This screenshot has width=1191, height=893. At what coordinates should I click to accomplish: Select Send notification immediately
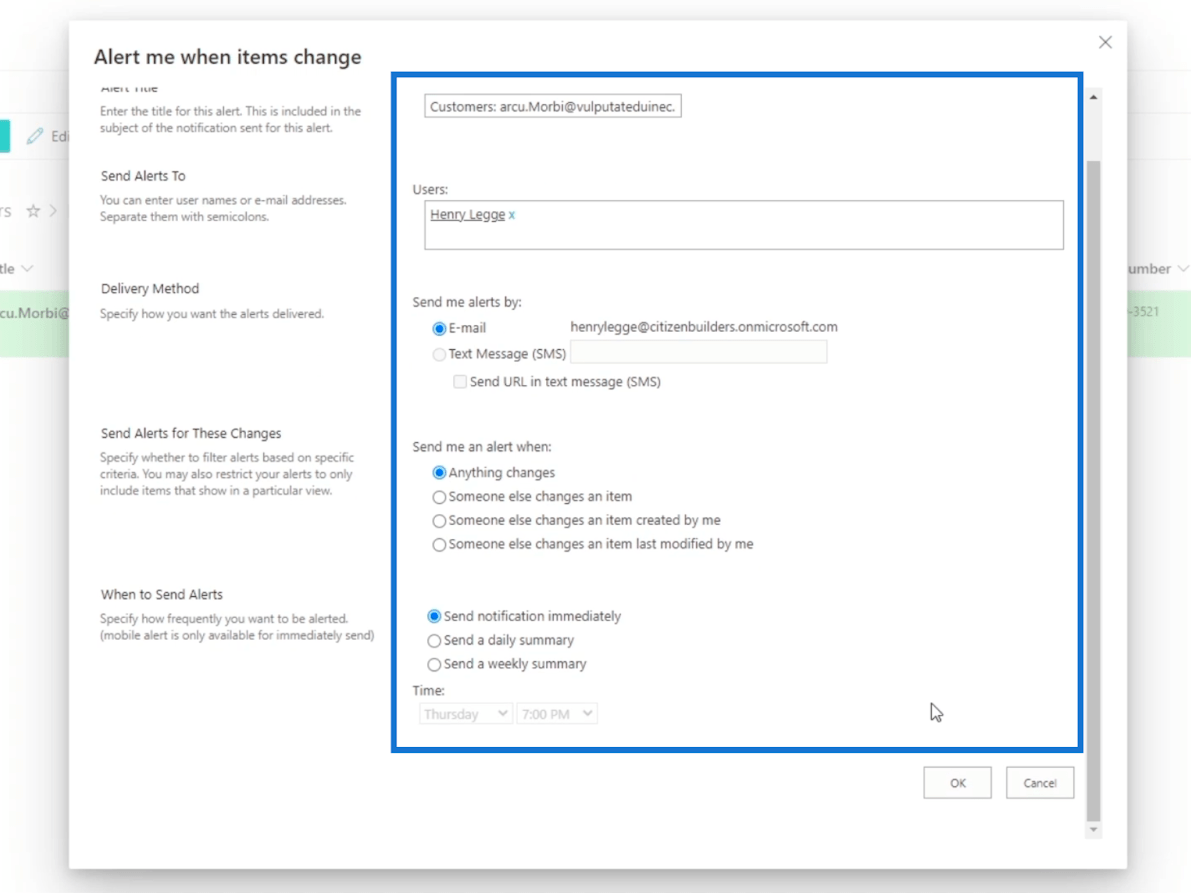tap(434, 617)
